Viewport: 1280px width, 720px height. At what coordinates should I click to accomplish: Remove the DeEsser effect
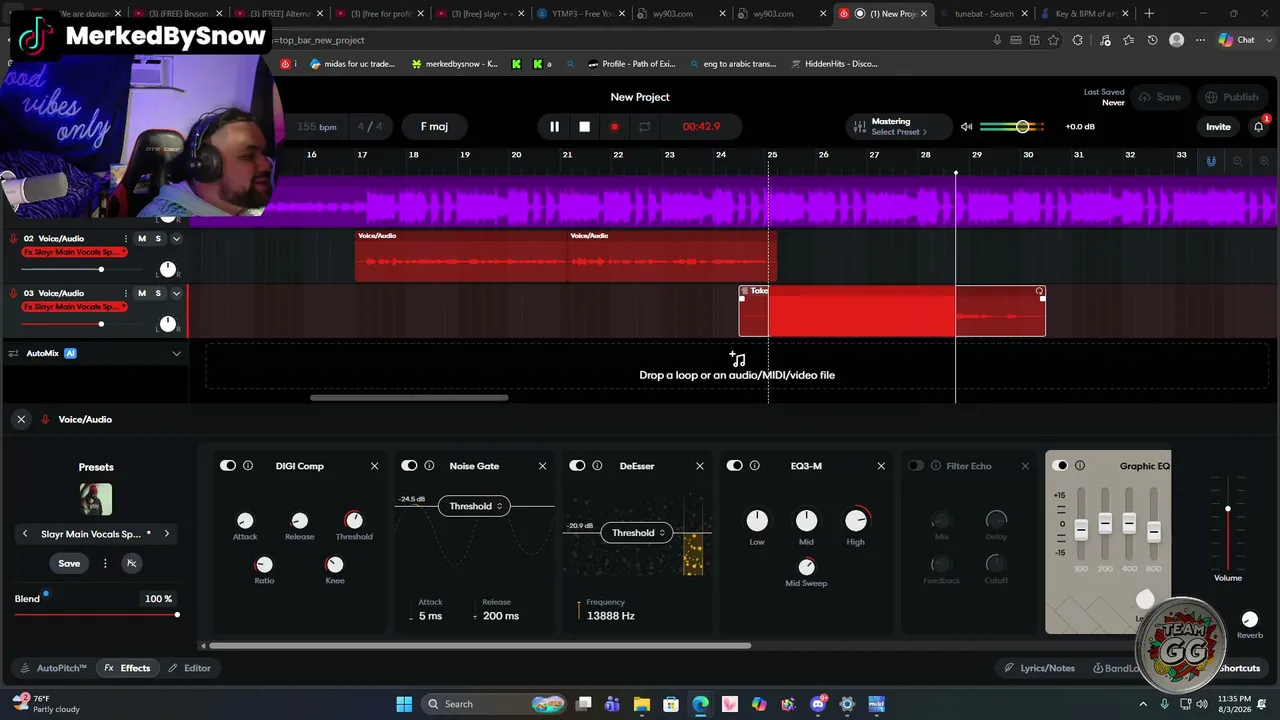point(700,466)
